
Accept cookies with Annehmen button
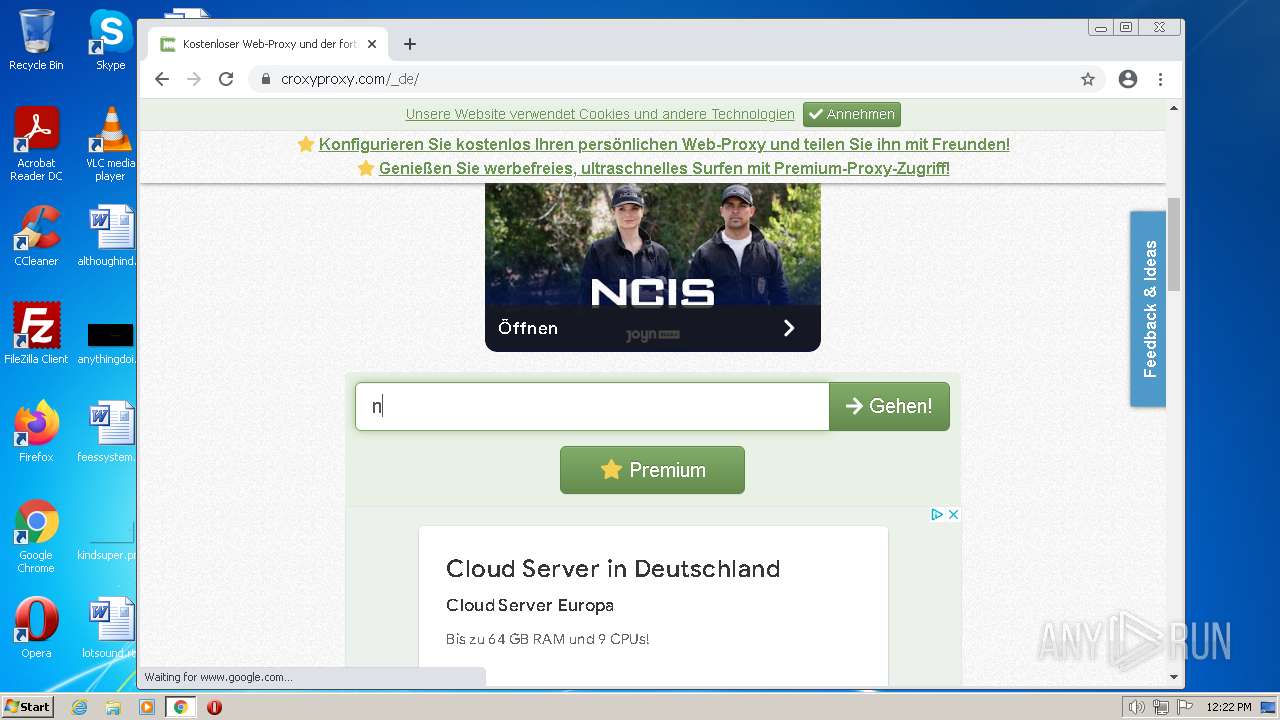852,114
